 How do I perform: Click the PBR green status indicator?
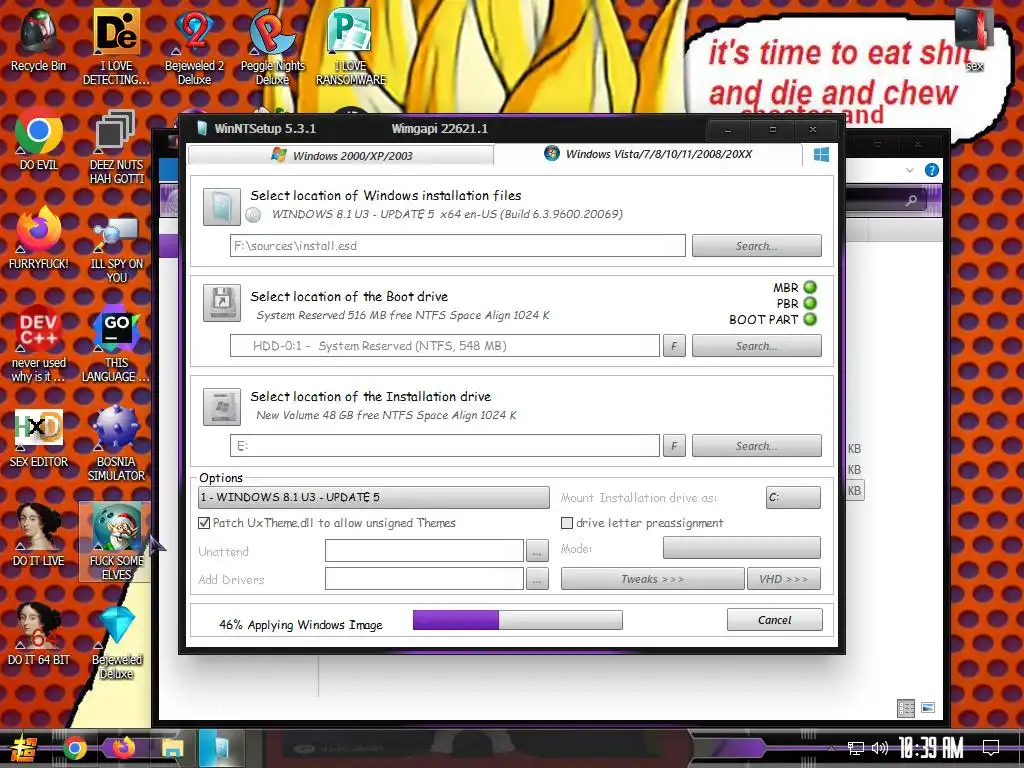810,304
